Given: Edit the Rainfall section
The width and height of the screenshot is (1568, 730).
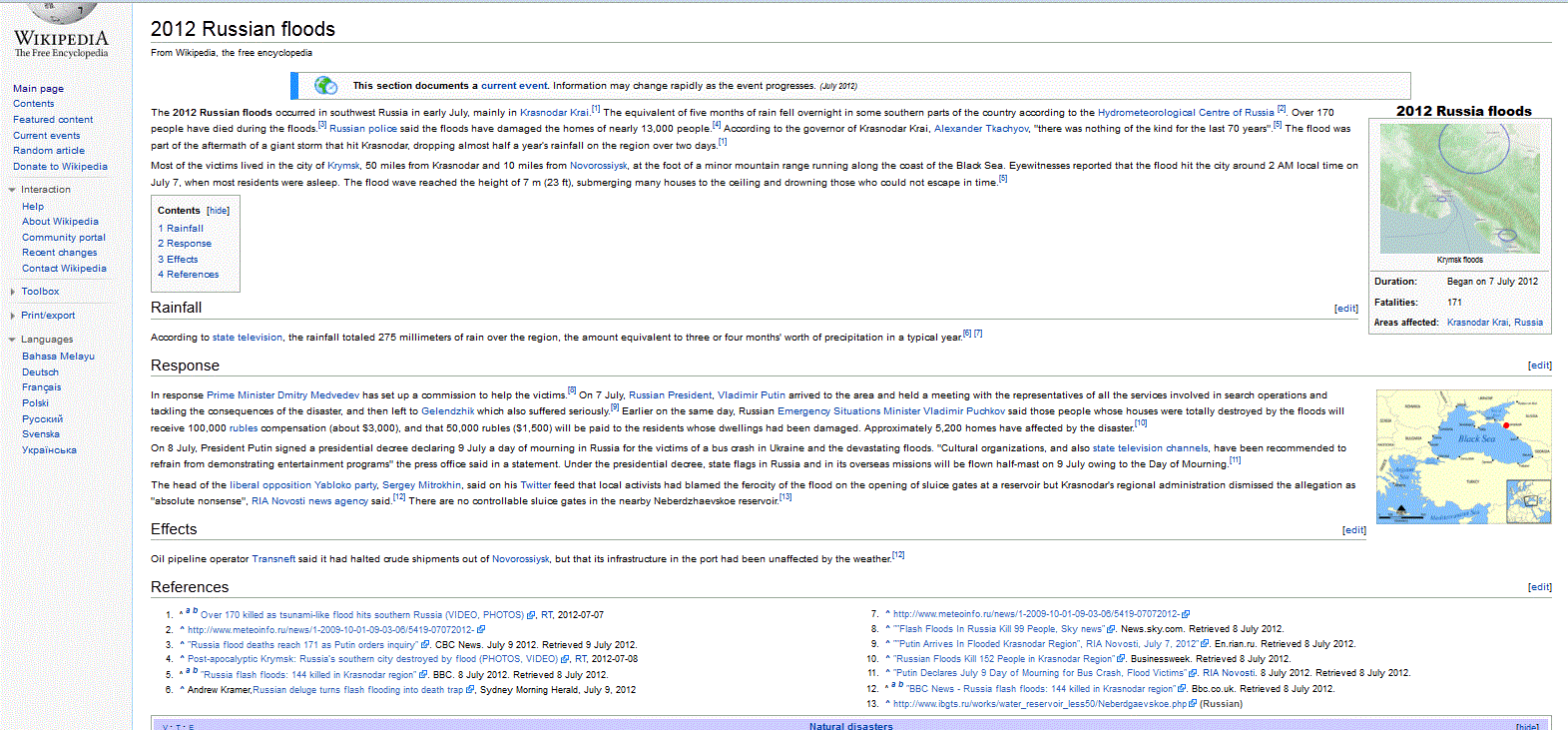Looking at the screenshot, I should pyautogui.click(x=1345, y=309).
